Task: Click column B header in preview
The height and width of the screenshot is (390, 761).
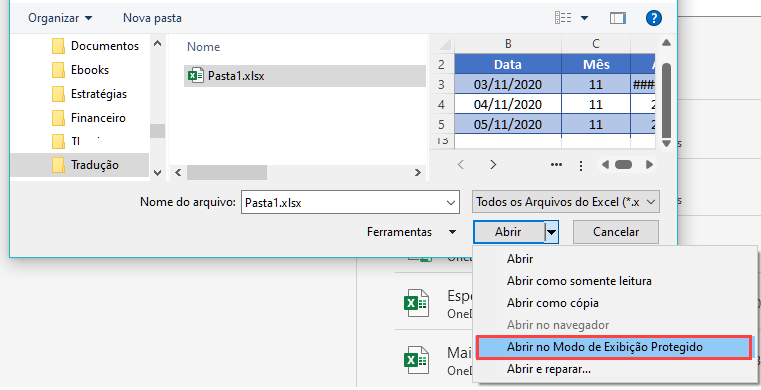Action: tap(508, 44)
